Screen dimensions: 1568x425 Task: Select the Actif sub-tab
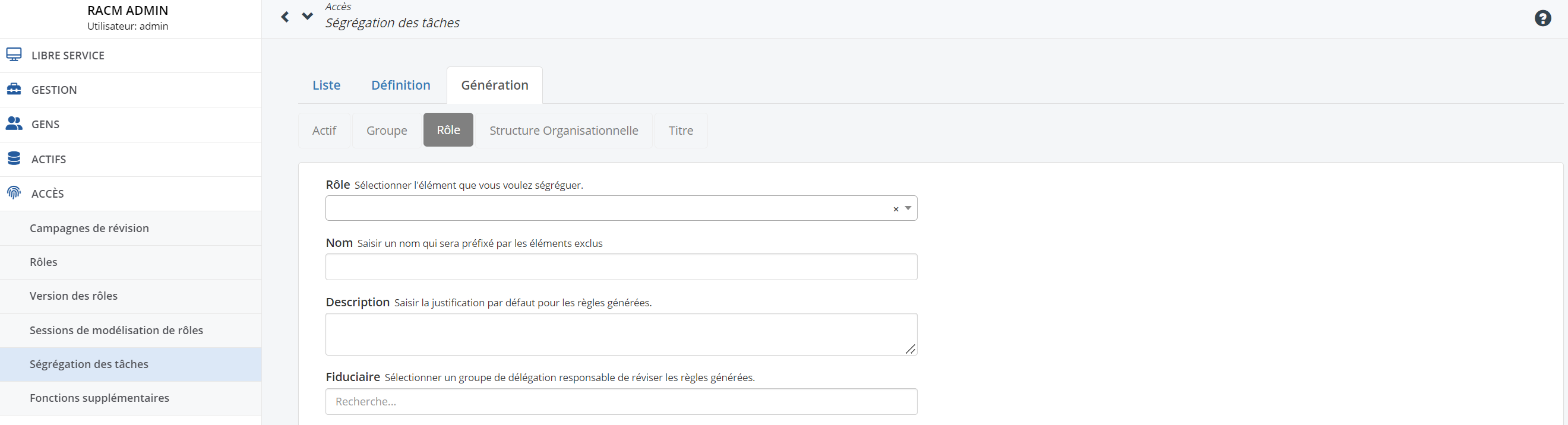point(324,130)
